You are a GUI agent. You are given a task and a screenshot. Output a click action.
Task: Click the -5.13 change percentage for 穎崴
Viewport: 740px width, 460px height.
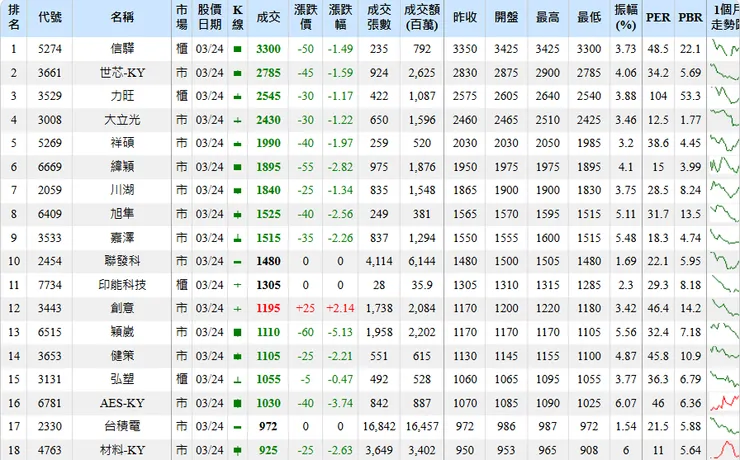340,332
